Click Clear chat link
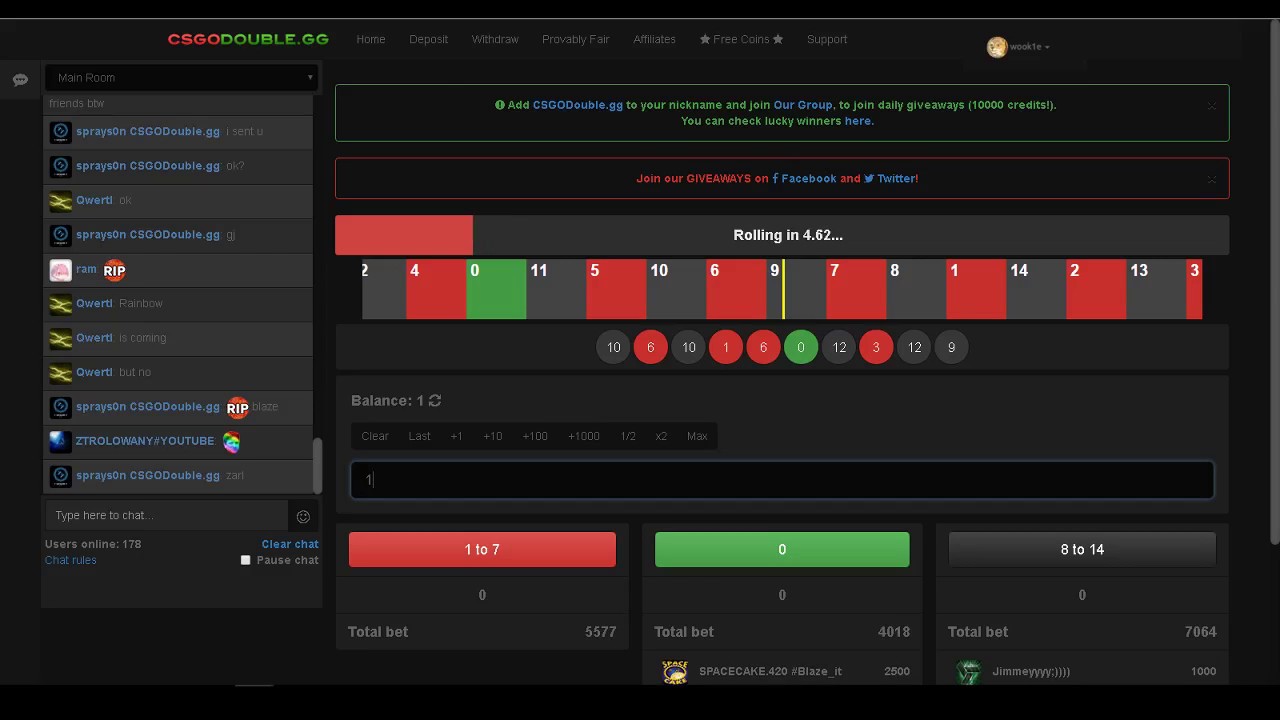 [x=290, y=544]
